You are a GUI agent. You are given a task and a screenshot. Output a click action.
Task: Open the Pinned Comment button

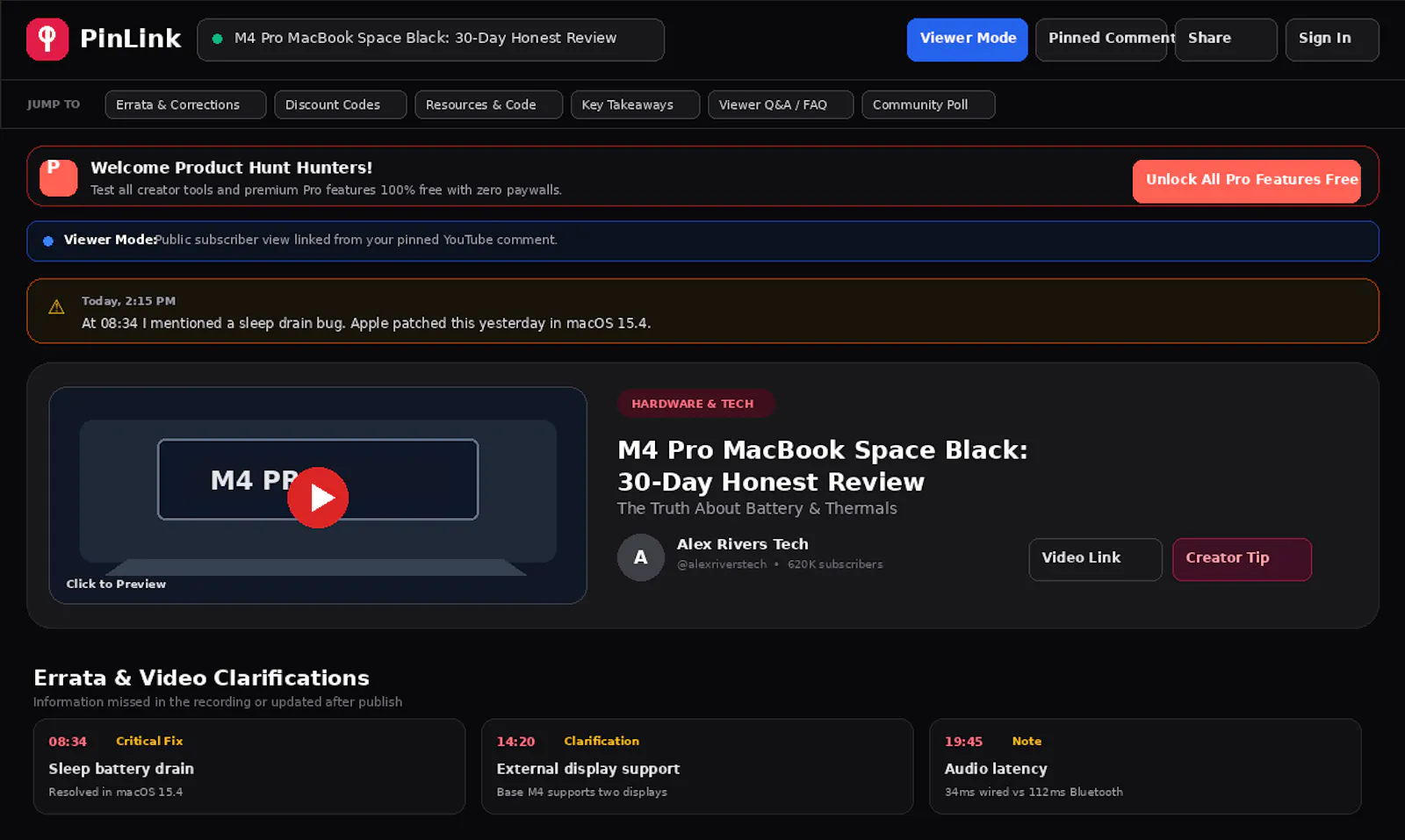[x=1101, y=39]
